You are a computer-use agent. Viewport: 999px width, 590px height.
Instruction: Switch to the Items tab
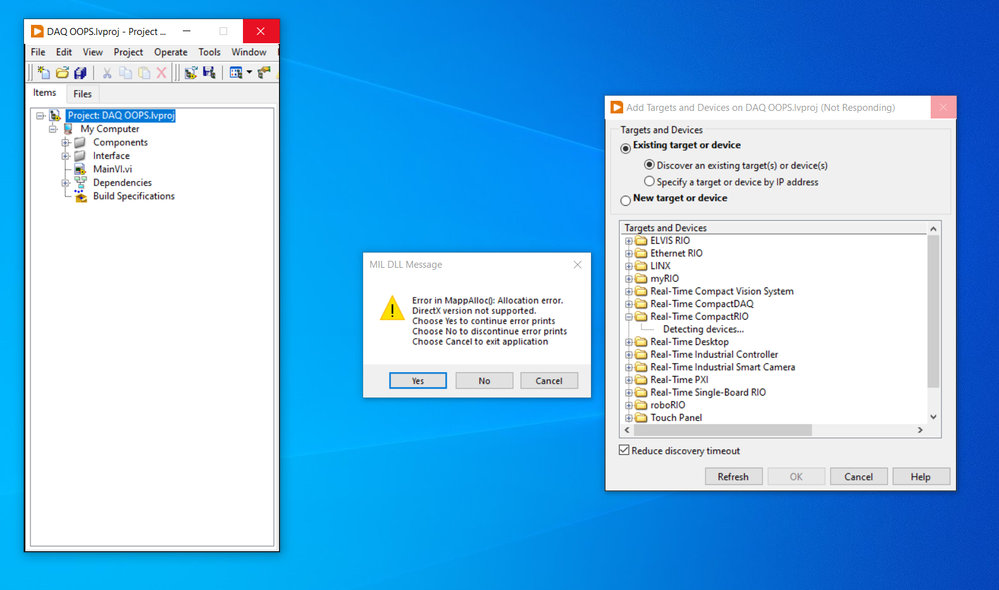pyautogui.click(x=45, y=92)
